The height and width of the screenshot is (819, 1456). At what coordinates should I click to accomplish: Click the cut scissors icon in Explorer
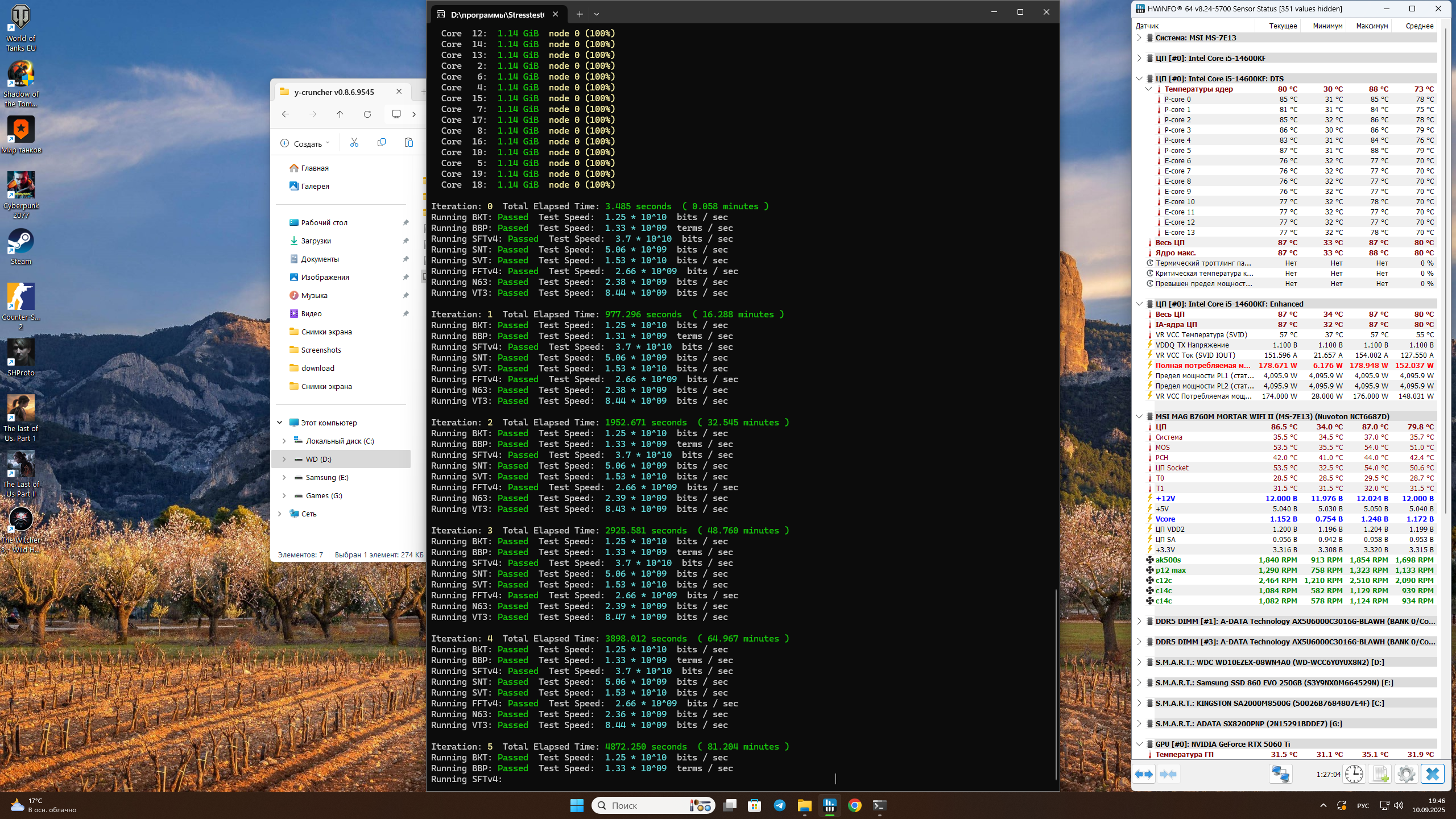coord(354,143)
